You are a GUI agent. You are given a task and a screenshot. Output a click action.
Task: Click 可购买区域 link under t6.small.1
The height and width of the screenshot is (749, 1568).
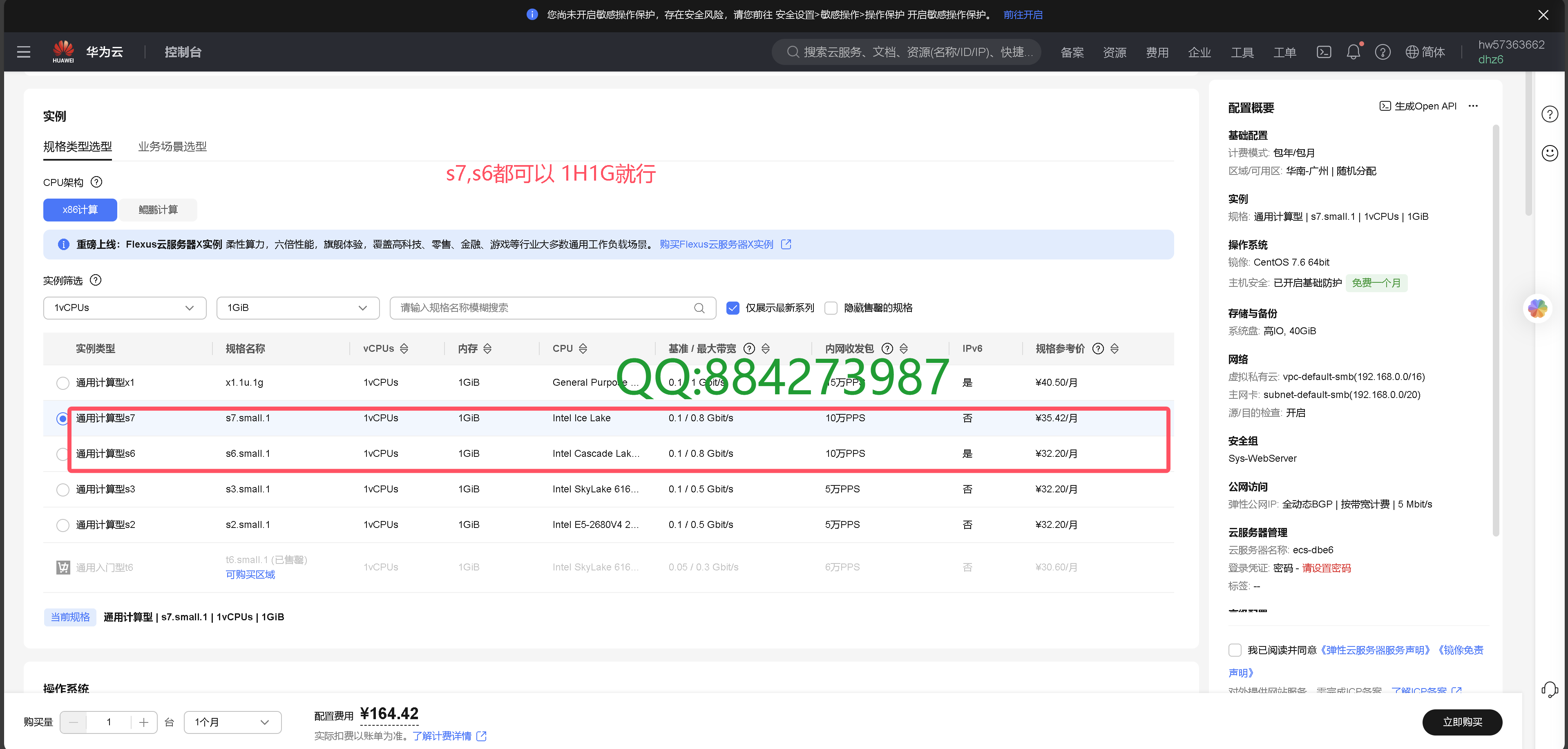pyautogui.click(x=250, y=574)
